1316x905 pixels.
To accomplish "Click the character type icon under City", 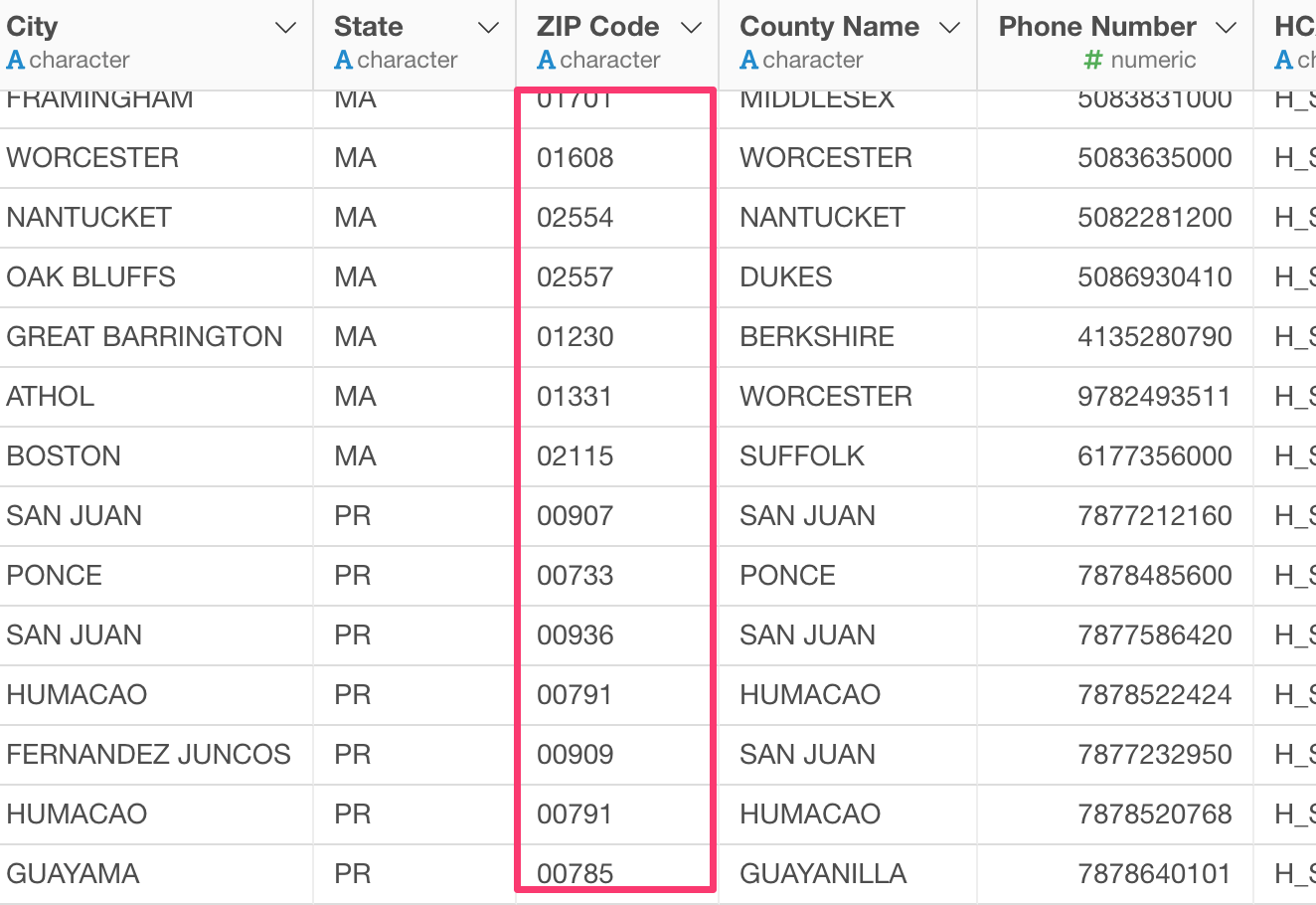I will pos(14,60).
